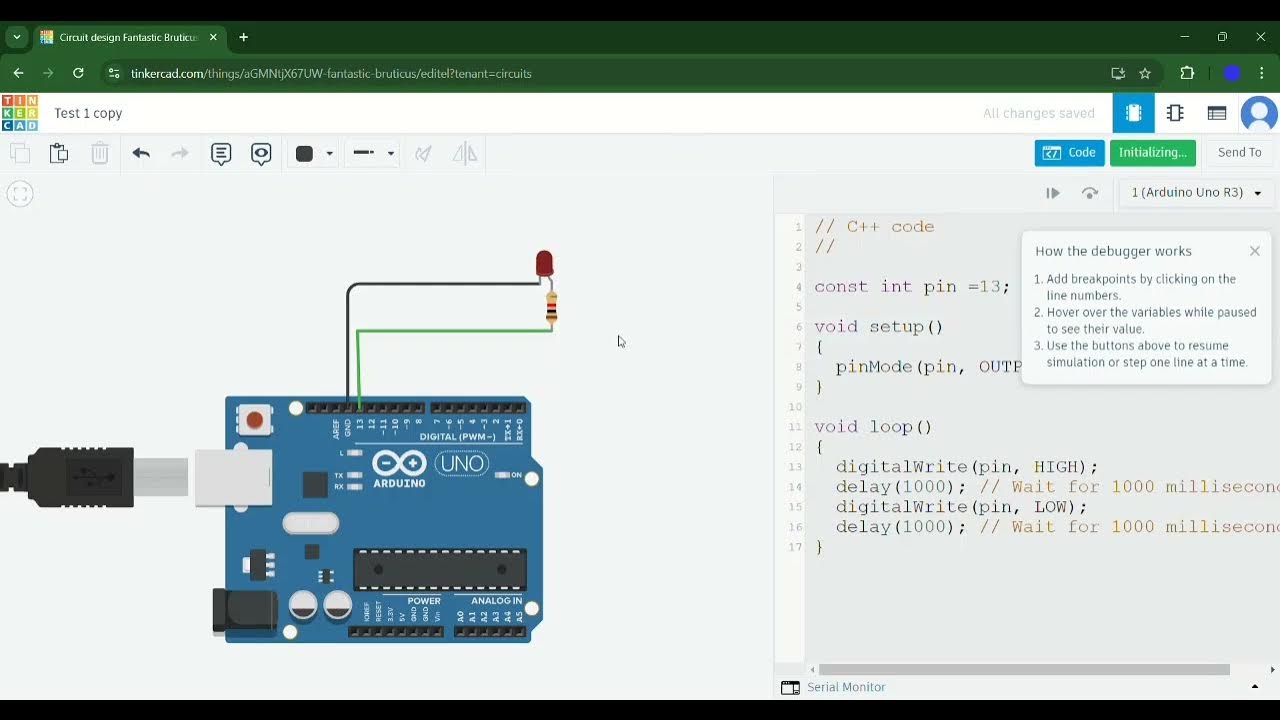The height and width of the screenshot is (720, 1280).
Task: Click the void loop() code line
Action: pos(873,427)
